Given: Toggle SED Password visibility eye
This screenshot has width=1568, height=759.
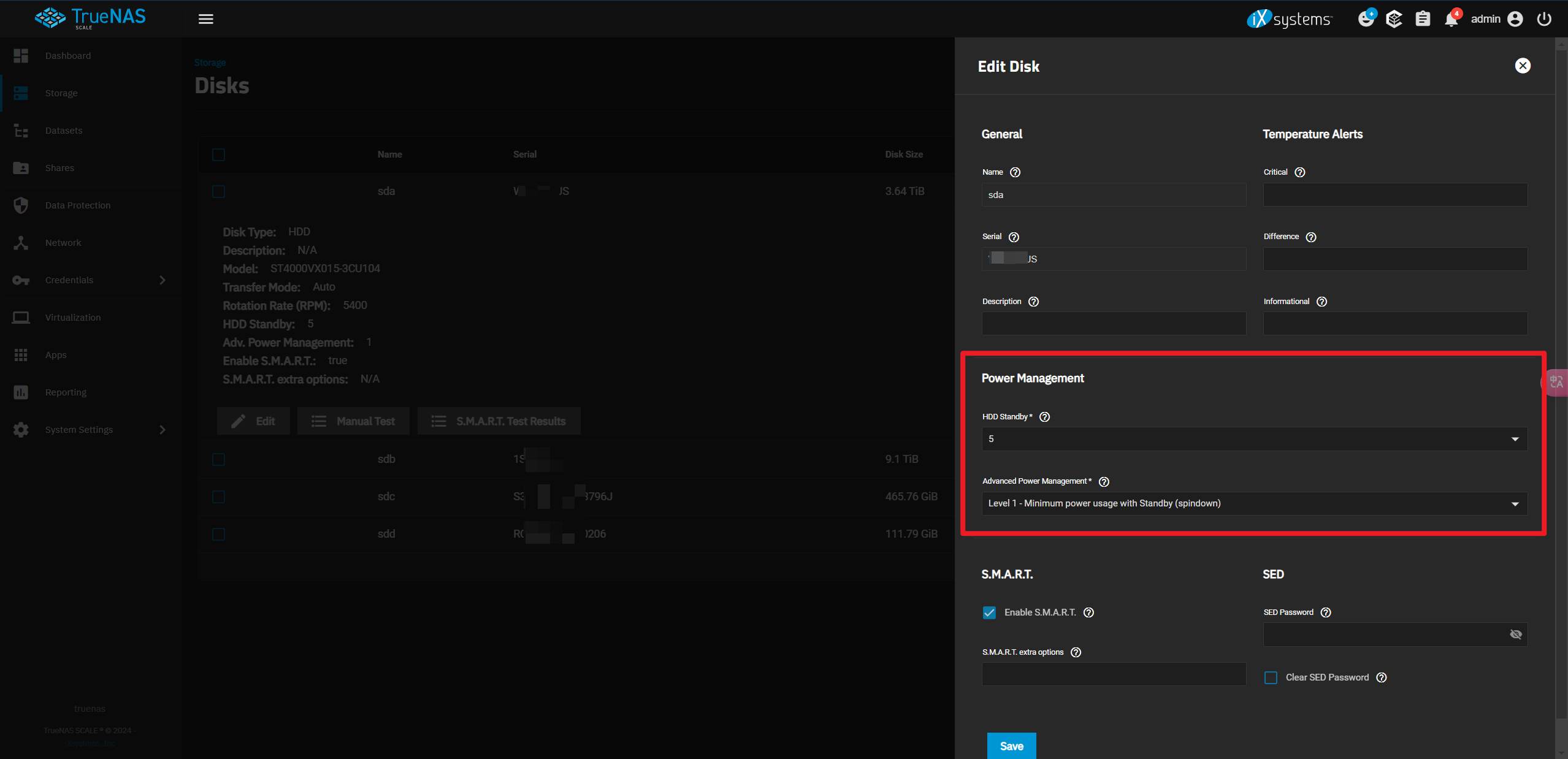Looking at the screenshot, I should coord(1516,635).
